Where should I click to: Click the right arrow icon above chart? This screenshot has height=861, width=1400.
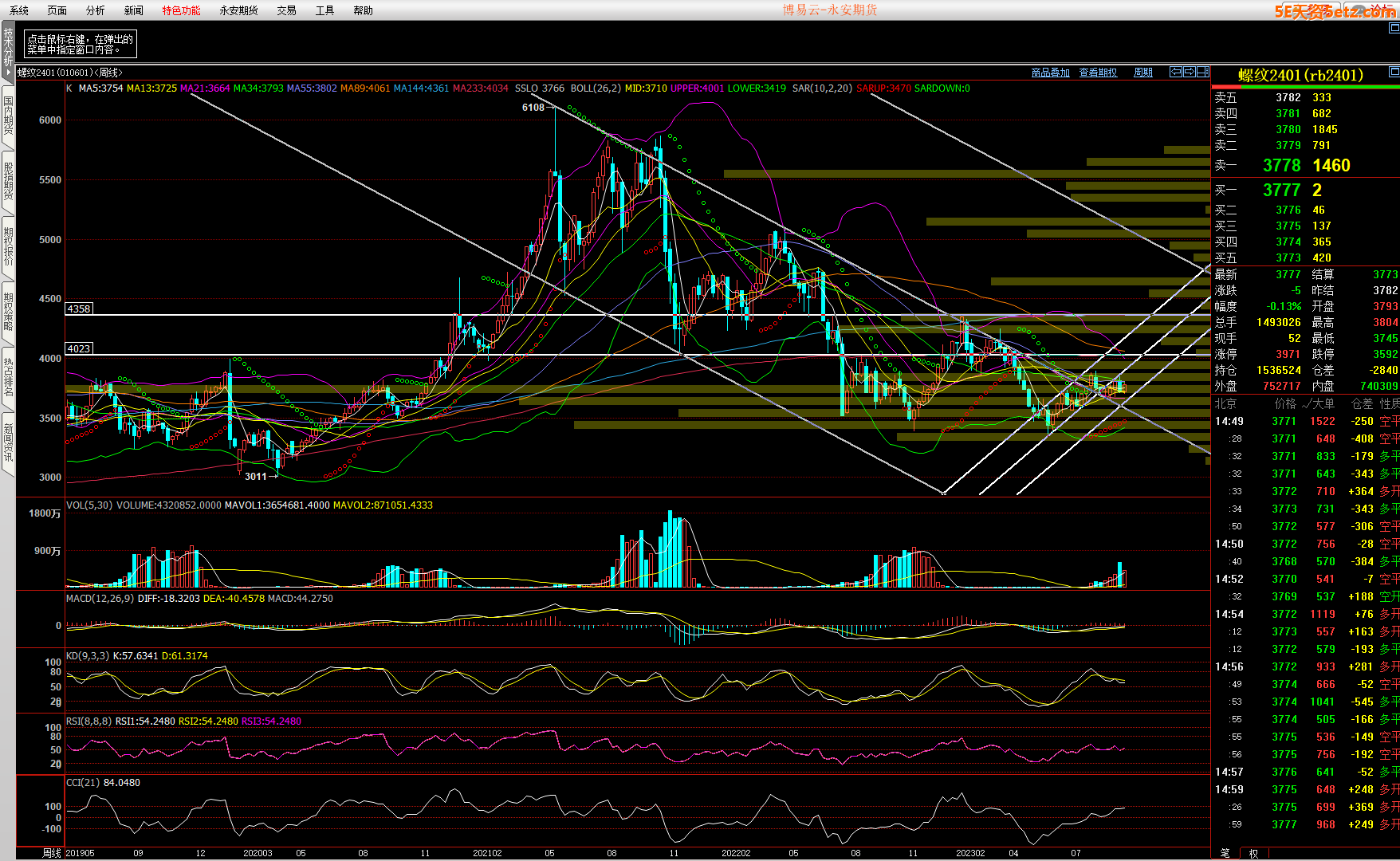click(1189, 72)
